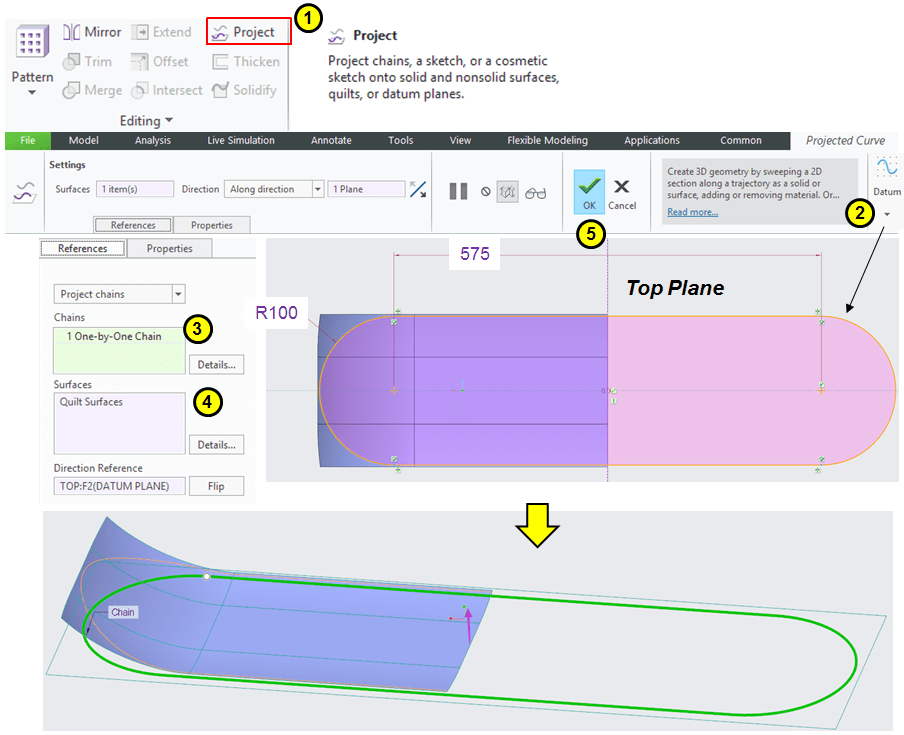Screen dimensions: 904x735
Task: Select the Chains collector box
Action: pos(119,350)
